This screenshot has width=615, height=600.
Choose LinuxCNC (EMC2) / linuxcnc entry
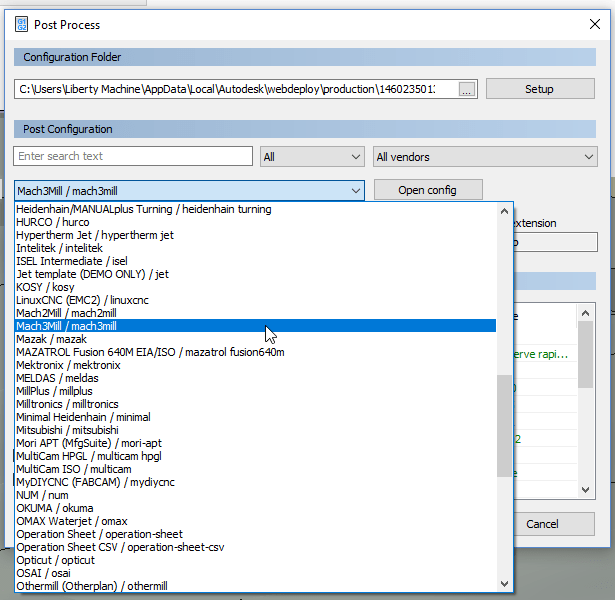(255, 300)
